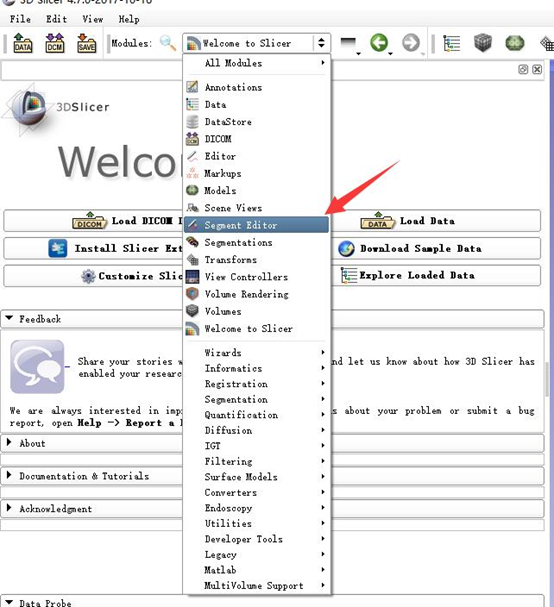554x607 pixels.
Task: Open the Modules selector combo box
Action: pos(257,43)
